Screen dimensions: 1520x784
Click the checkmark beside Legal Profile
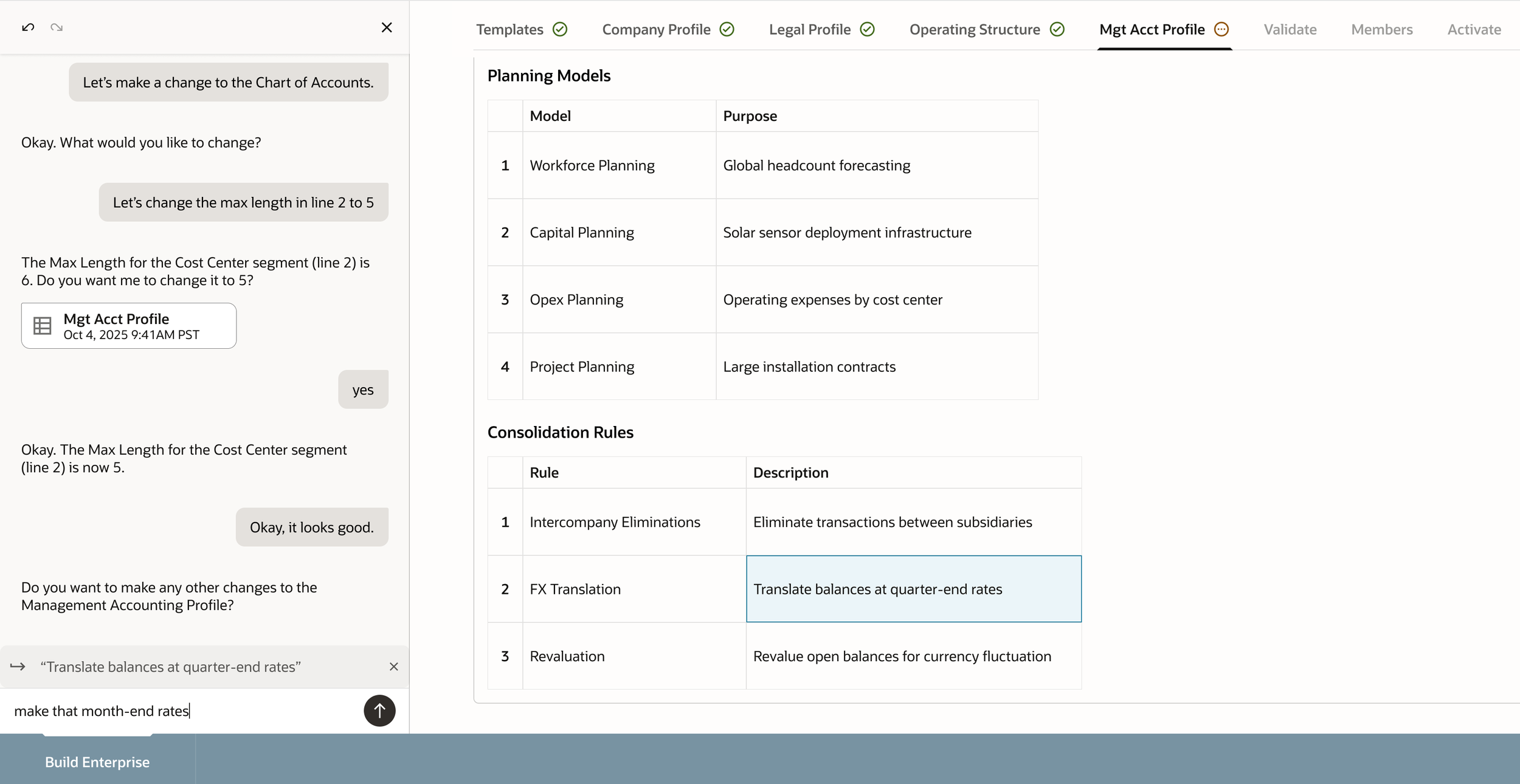point(868,29)
